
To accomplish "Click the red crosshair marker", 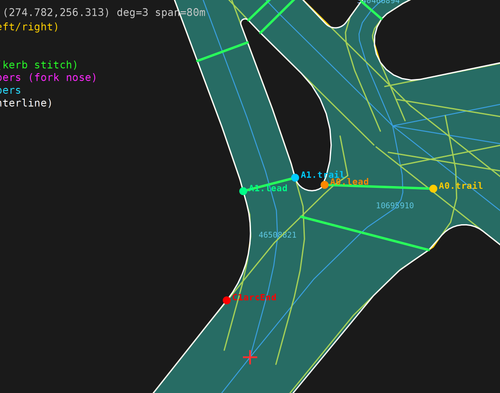I will 250,357.
